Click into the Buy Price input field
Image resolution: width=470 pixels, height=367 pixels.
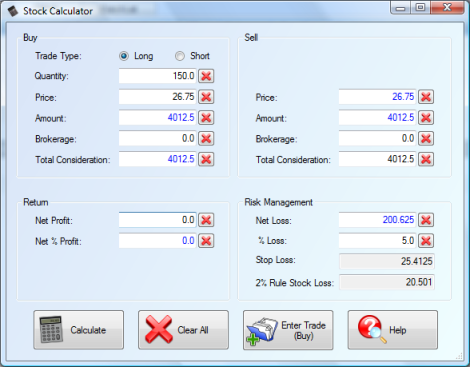[x=158, y=97]
